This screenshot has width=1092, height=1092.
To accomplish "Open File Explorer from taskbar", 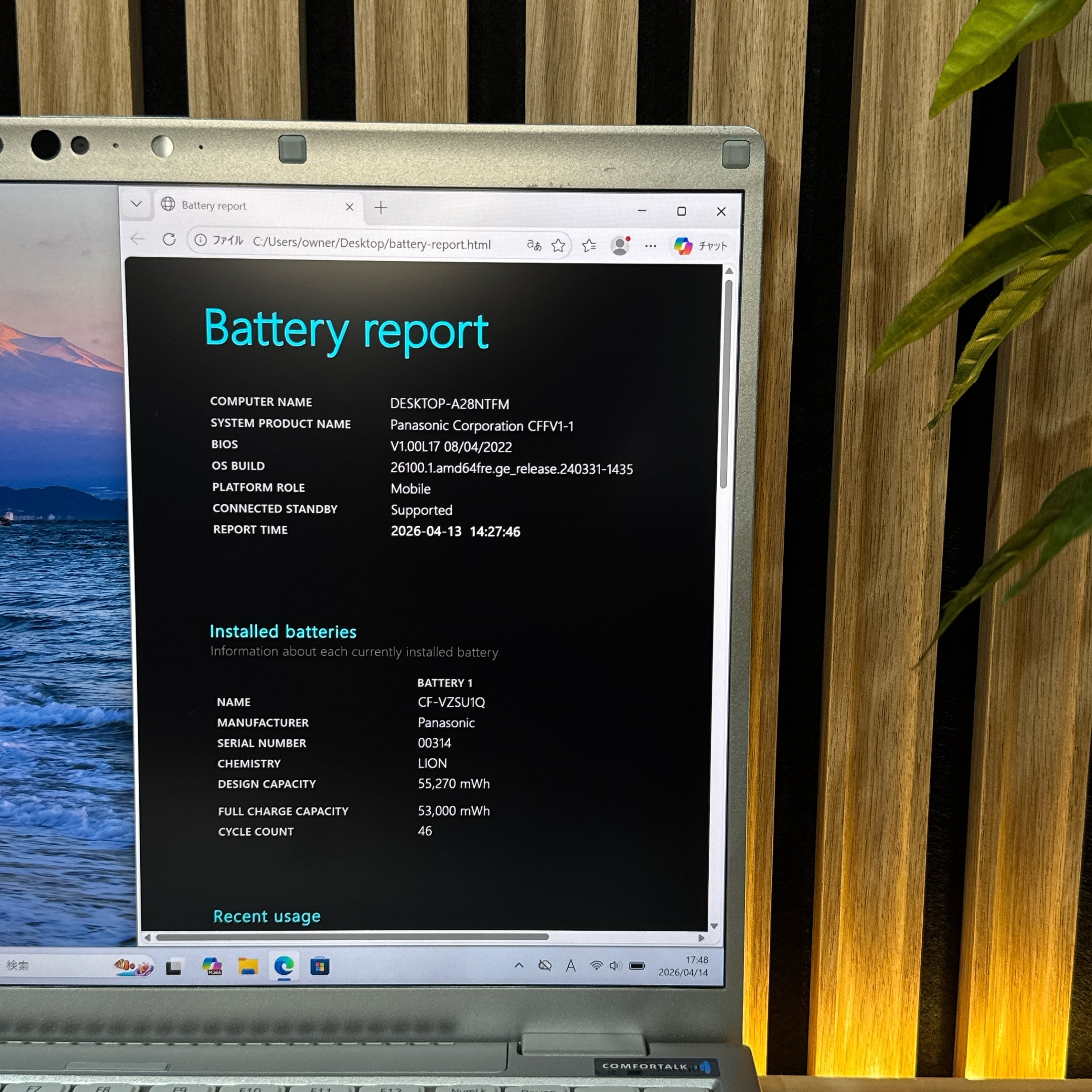I will (x=248, y=966).
